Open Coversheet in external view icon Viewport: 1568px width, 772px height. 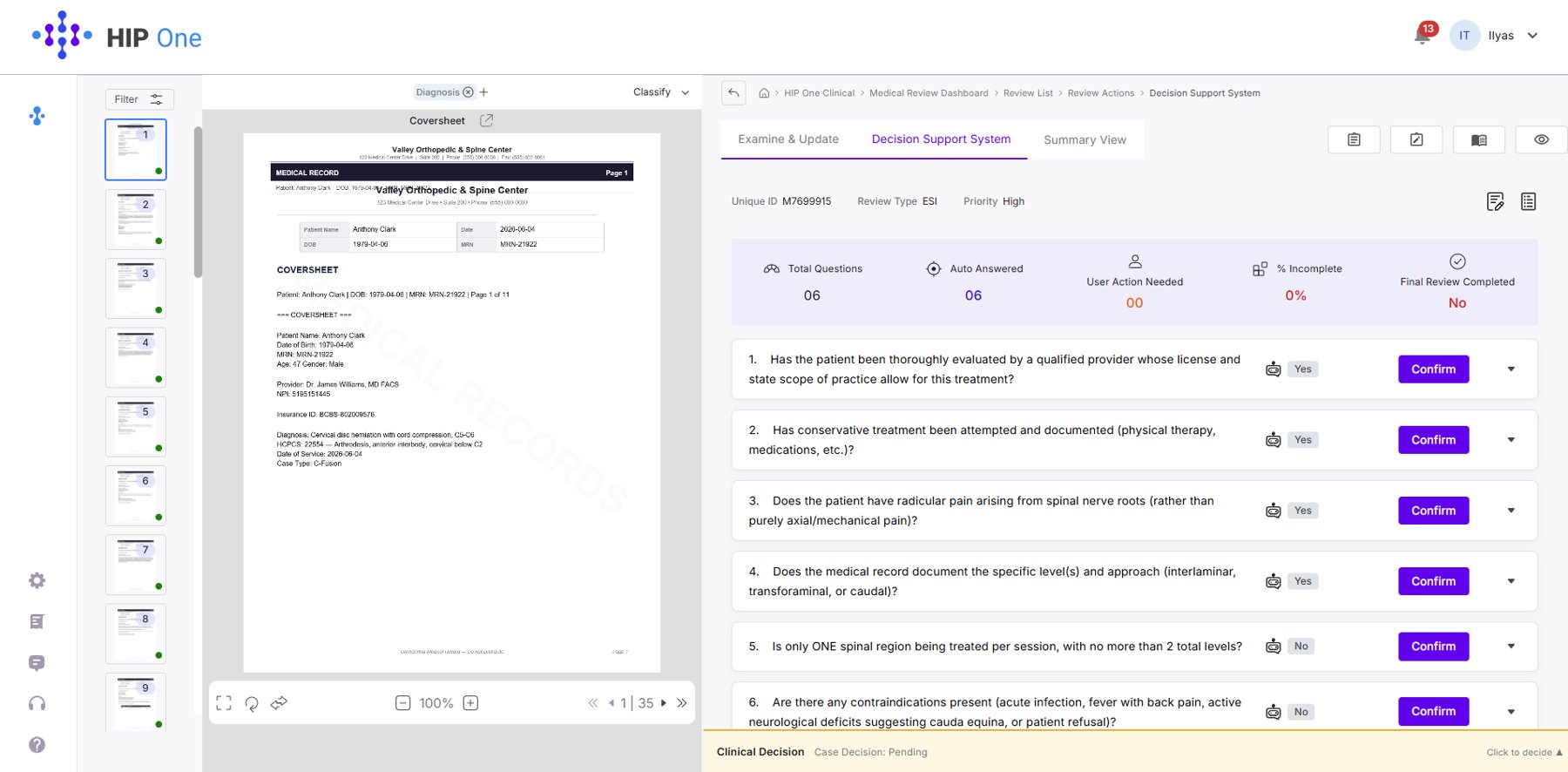[x=487, y=120]
